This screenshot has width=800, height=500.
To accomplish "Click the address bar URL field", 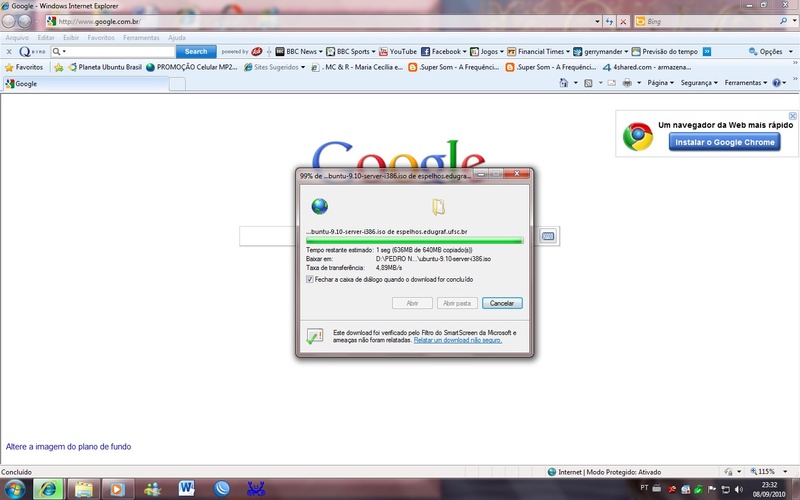I will click(x=324, y=21).
